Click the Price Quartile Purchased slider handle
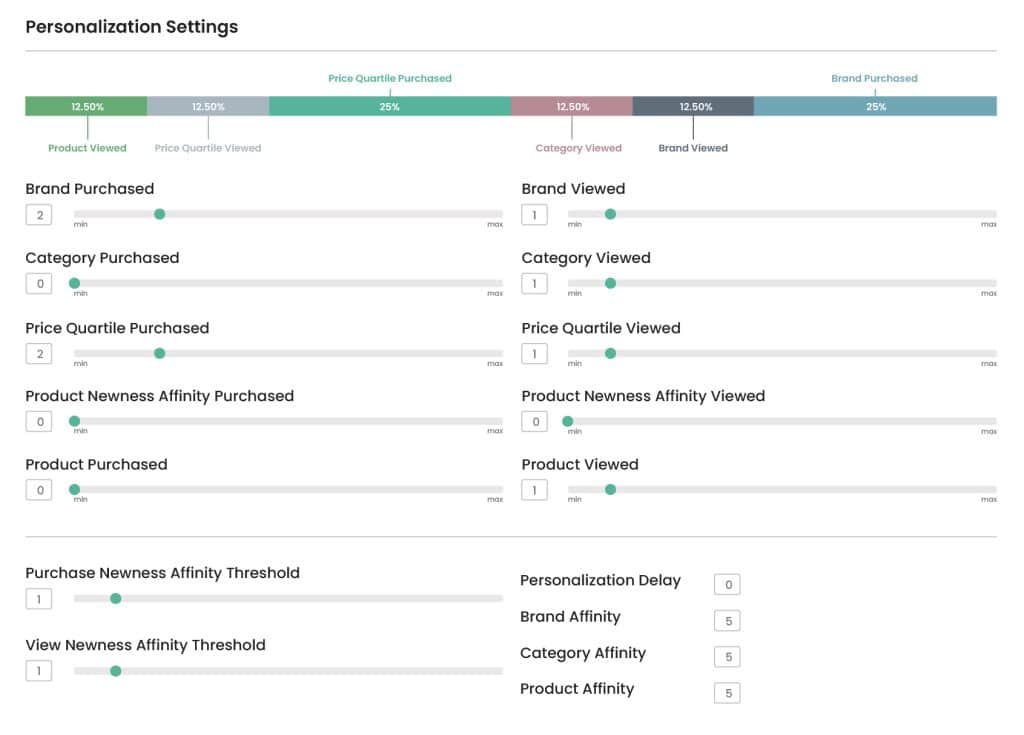Screen dimensions: 1024x735 tap(159, 353)
